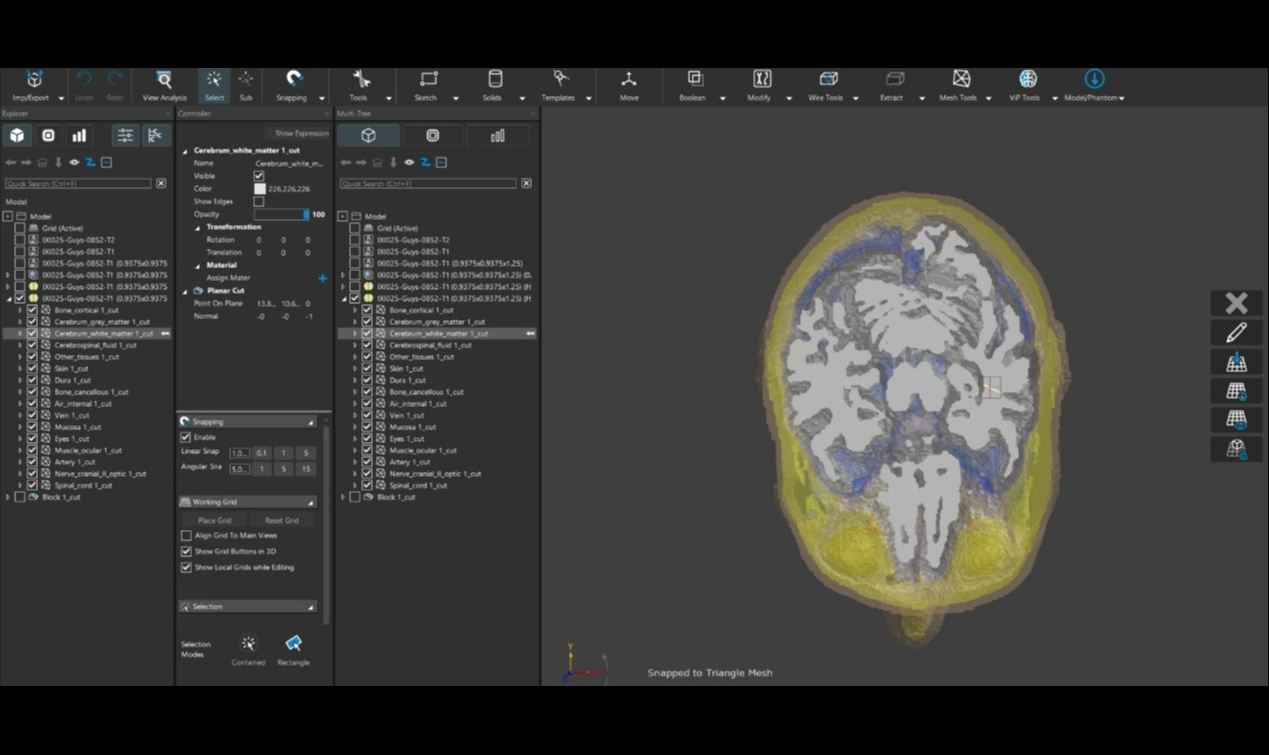Open ViP Tools globe icon

(x=1027, y=79)
